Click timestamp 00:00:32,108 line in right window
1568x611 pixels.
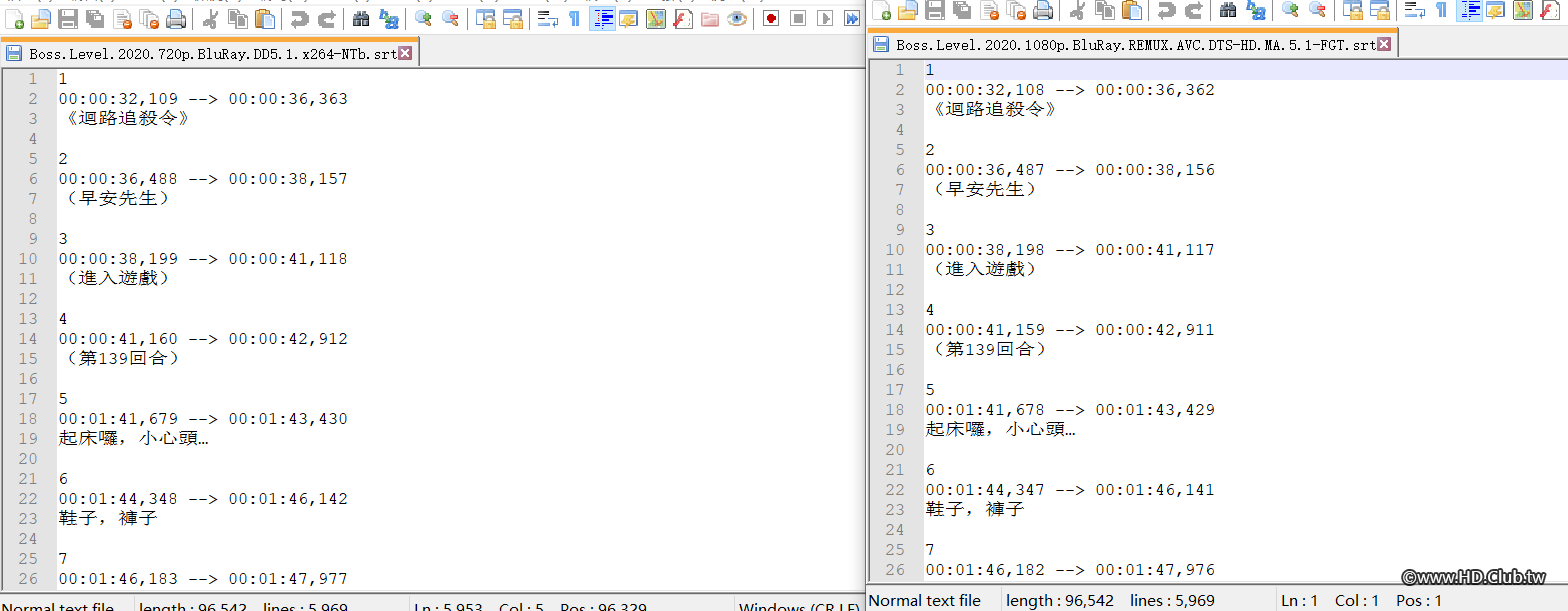coord(1070,89)
